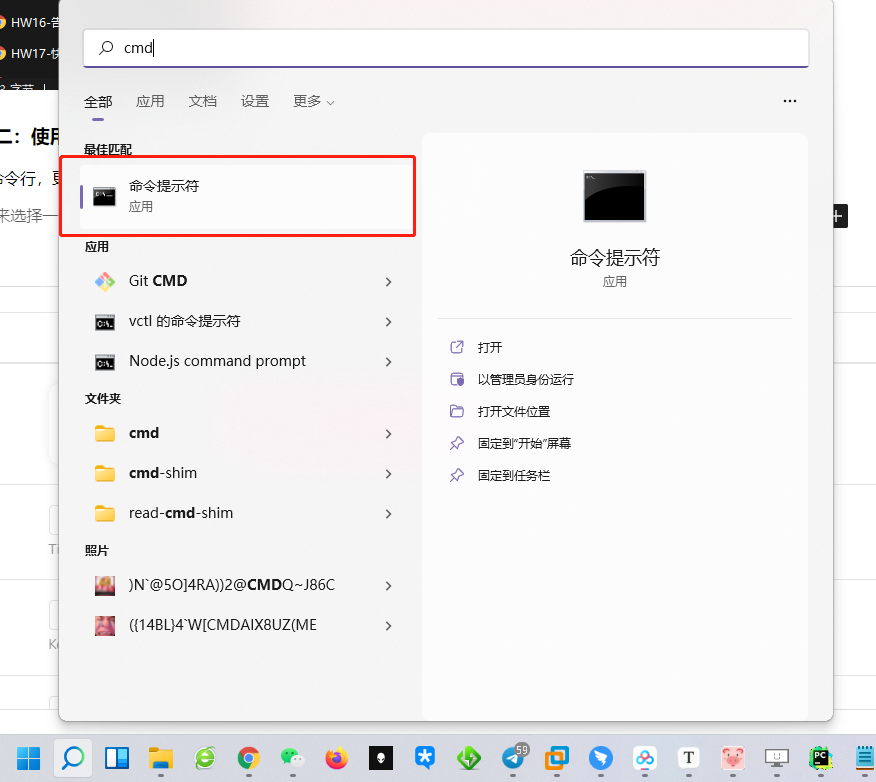This screenshot has height=782, width=876.
Task: Expand the cmd folder result chevron
Action: pos(388,434)
